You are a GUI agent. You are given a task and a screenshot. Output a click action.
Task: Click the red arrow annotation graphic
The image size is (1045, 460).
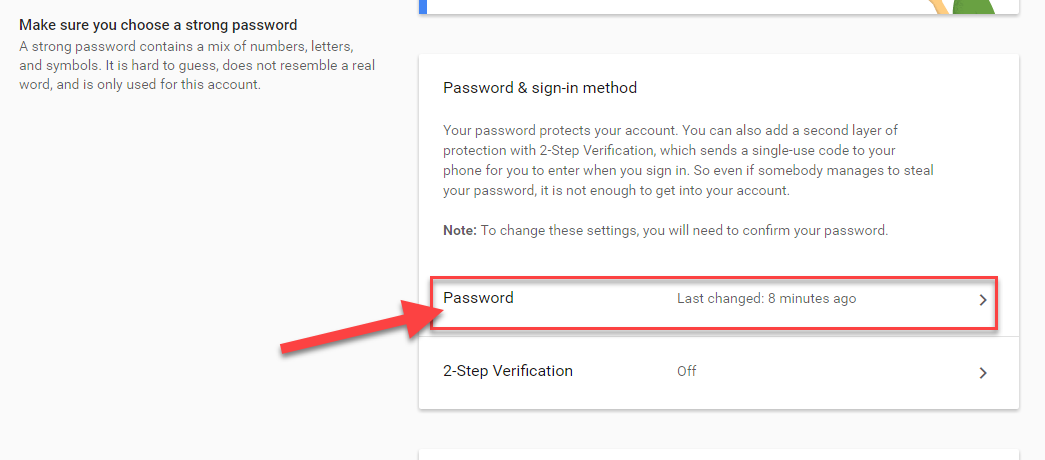[x=350, y=331]
